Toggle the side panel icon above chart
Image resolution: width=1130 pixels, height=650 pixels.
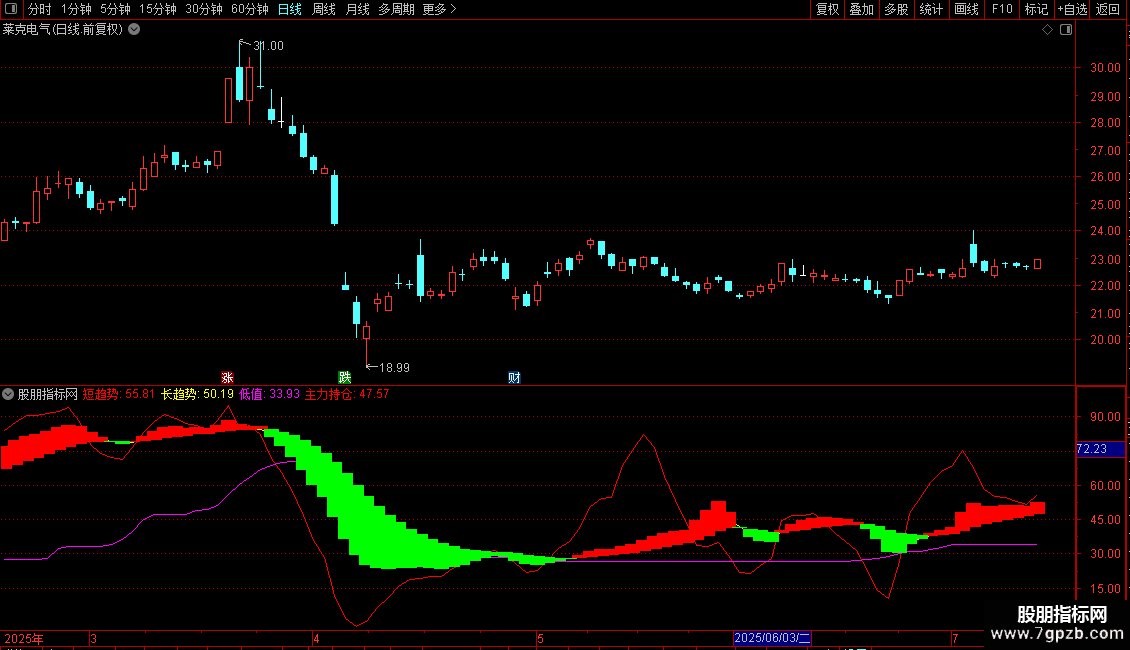tap(1066, 30)
